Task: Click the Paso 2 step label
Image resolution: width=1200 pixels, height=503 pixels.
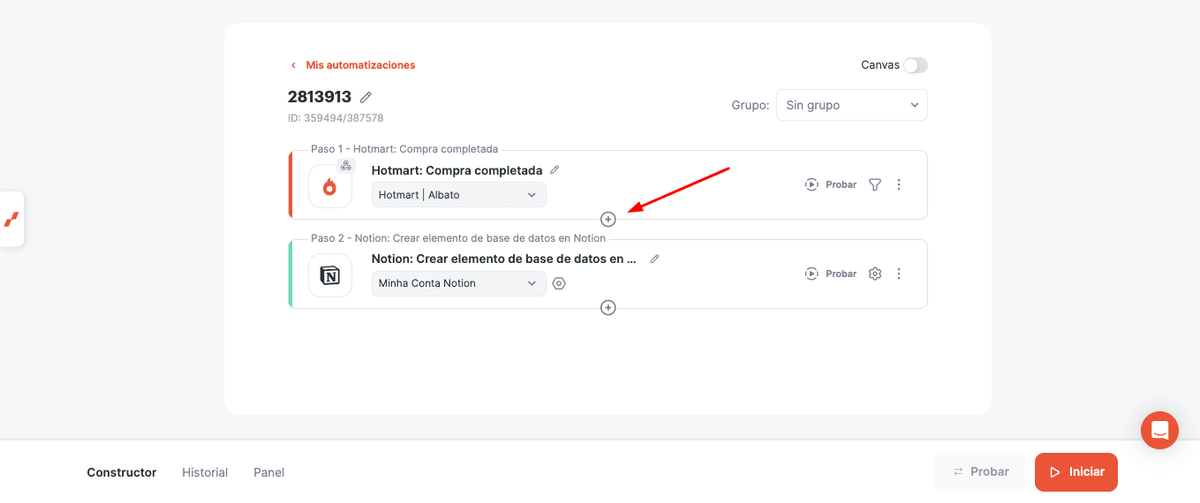Action: click(x=458, y=238)
